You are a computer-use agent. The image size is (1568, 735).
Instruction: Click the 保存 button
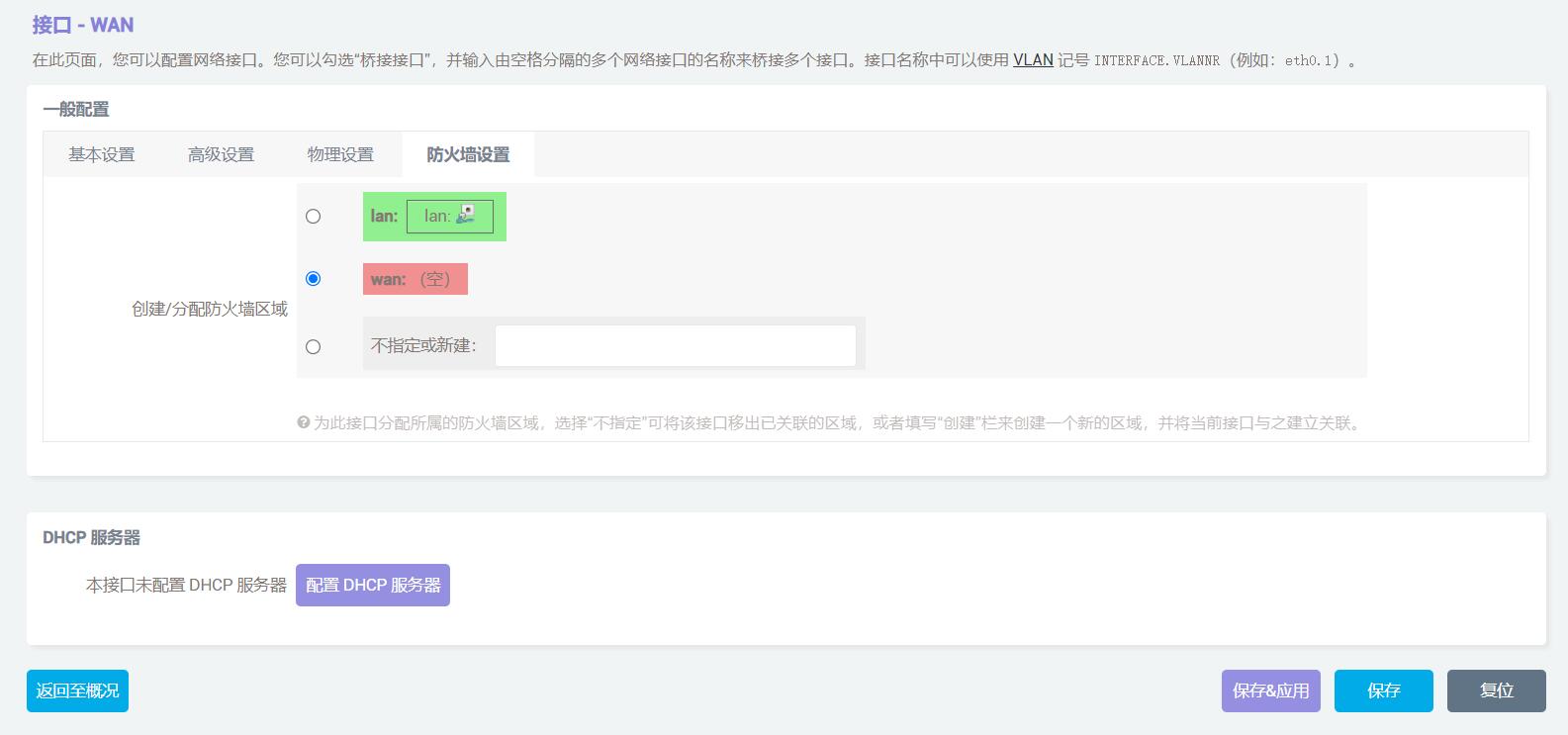click(1384, 690)
